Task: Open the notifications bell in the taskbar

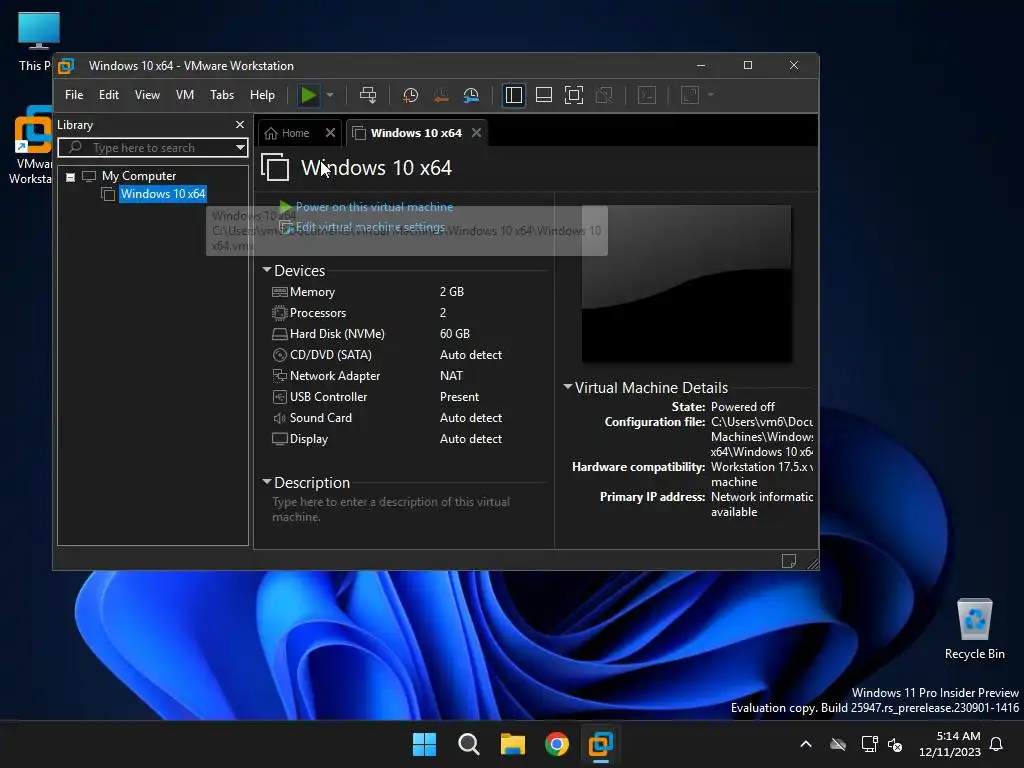Action: point(997,744)
